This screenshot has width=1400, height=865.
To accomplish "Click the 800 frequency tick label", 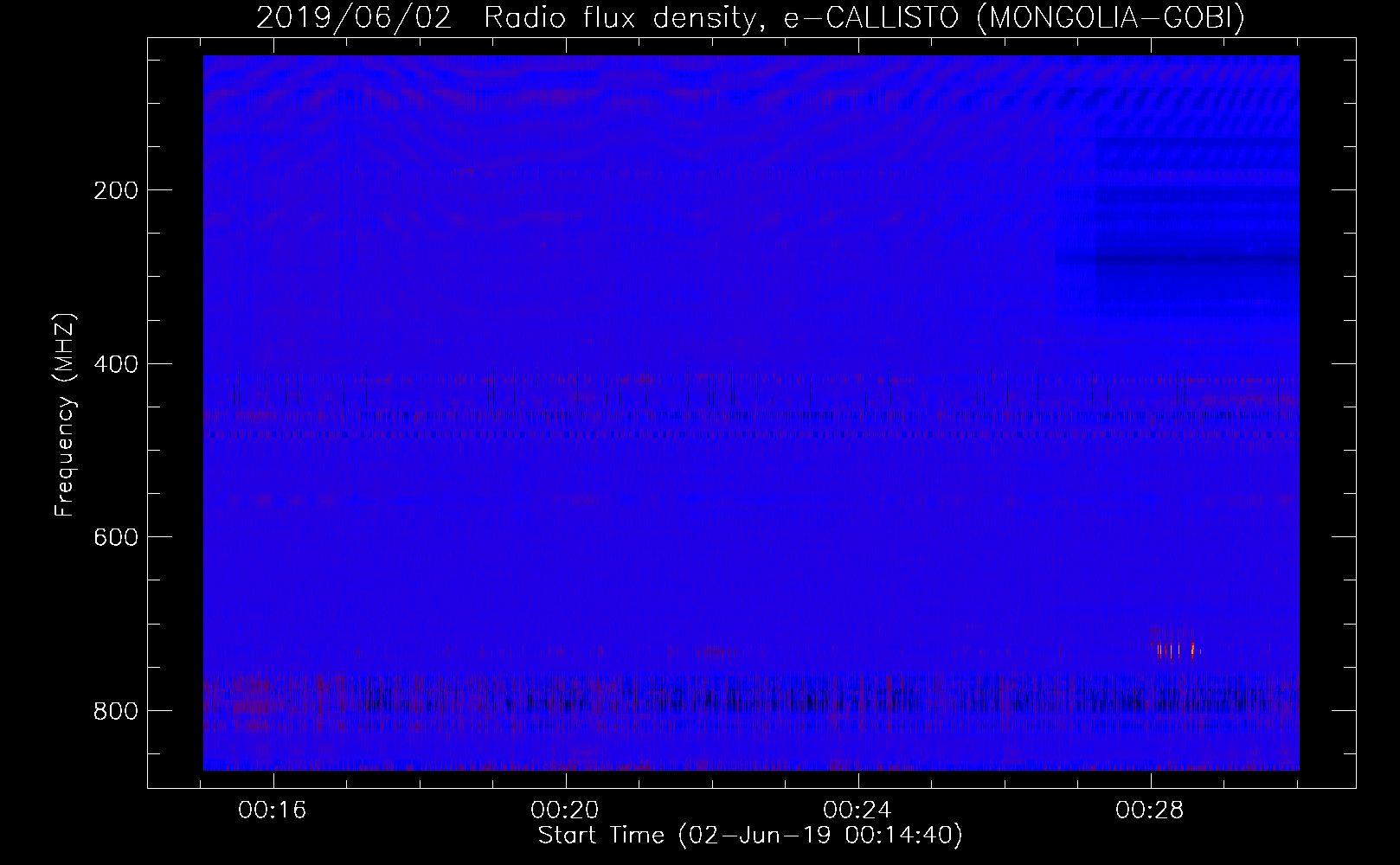I will coord(115,711).
